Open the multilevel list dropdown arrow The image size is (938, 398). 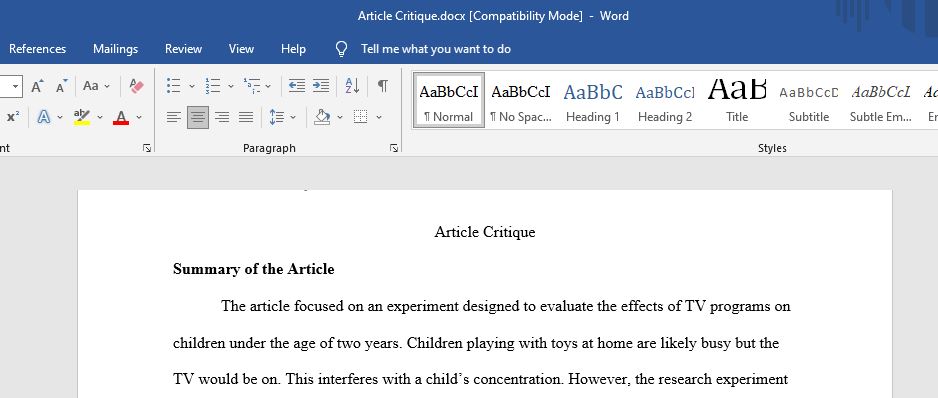tap(268, 87)
